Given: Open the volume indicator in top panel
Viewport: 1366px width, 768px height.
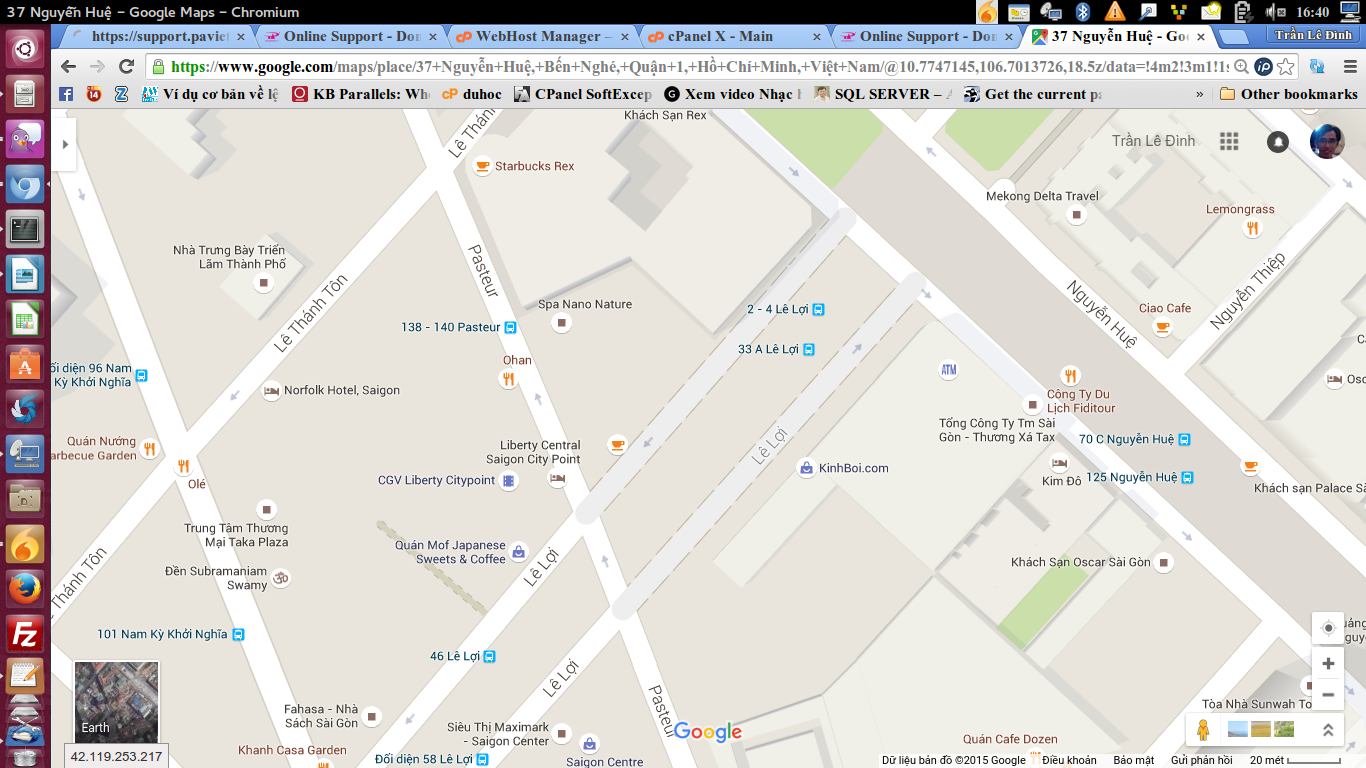Looking at the screenshot, I should tap(1274, 11).
